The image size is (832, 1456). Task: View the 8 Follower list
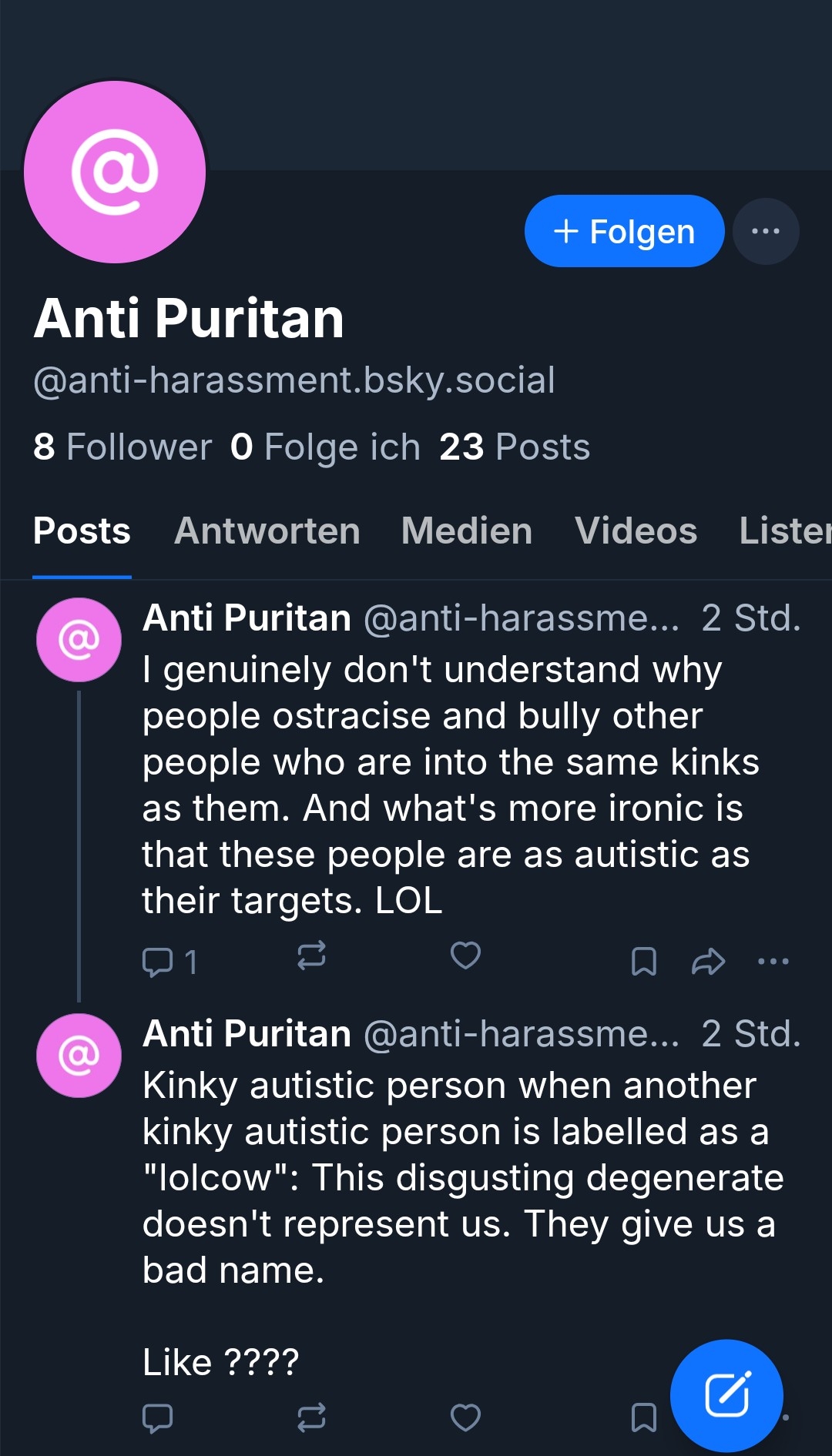122,447
